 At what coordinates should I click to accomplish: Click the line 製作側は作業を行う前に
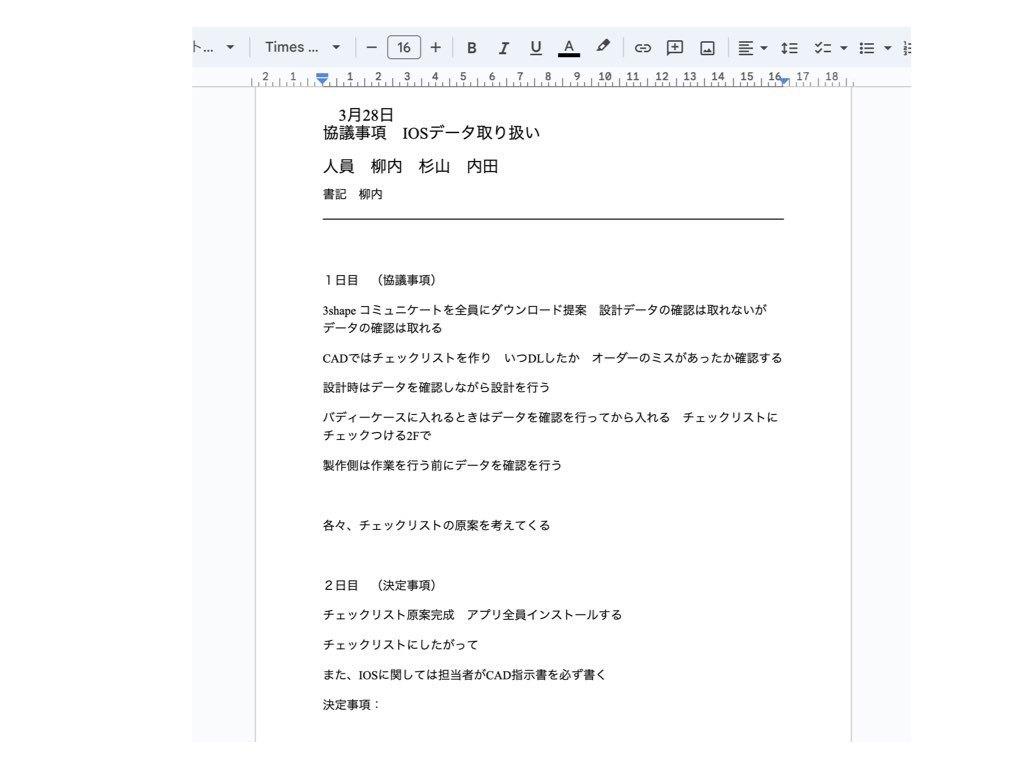442,465
